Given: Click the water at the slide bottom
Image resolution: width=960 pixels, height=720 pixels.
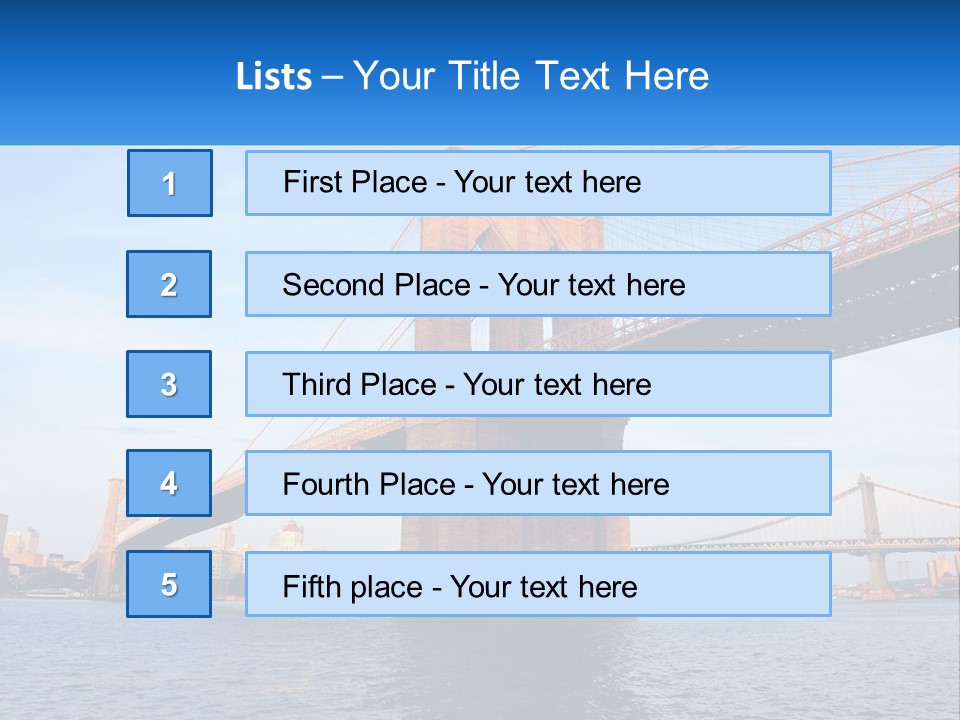Looking at the screenshot, I should (480, 670).
